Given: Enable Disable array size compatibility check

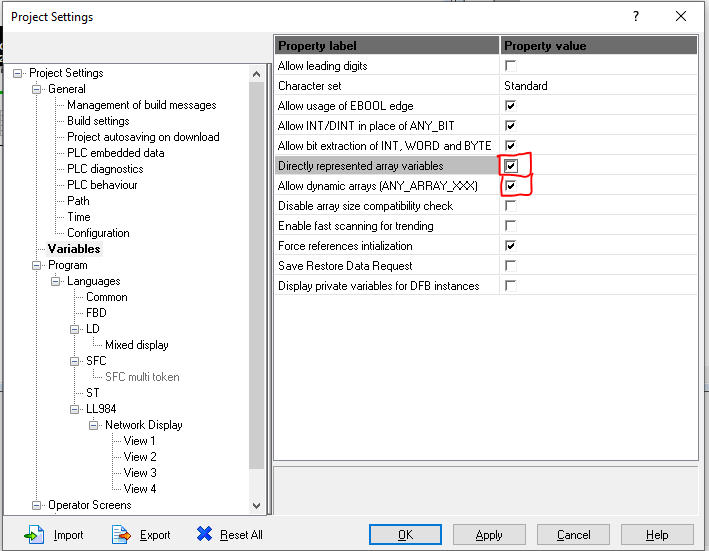Looking at the screenshot, I should coord(510,206).
